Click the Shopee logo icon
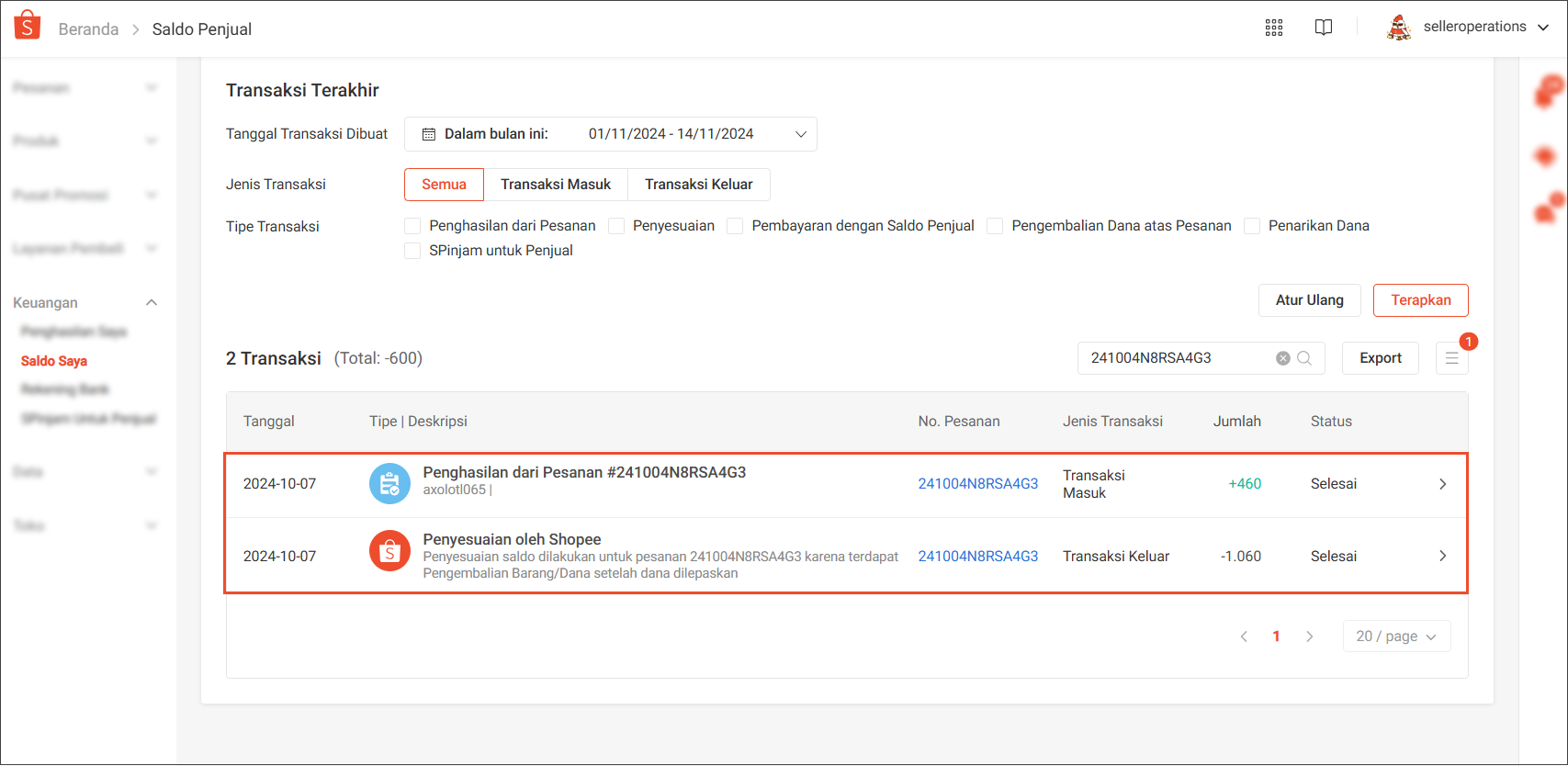 point(28,26)
